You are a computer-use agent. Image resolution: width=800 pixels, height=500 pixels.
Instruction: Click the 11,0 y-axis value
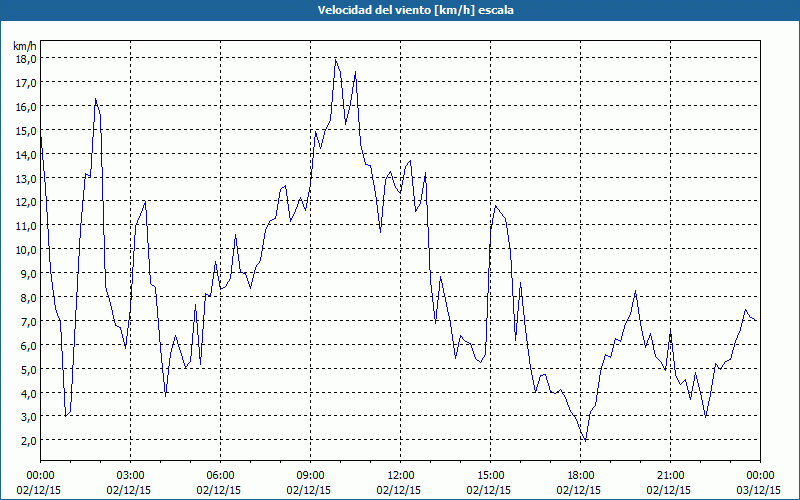[27, 226]
